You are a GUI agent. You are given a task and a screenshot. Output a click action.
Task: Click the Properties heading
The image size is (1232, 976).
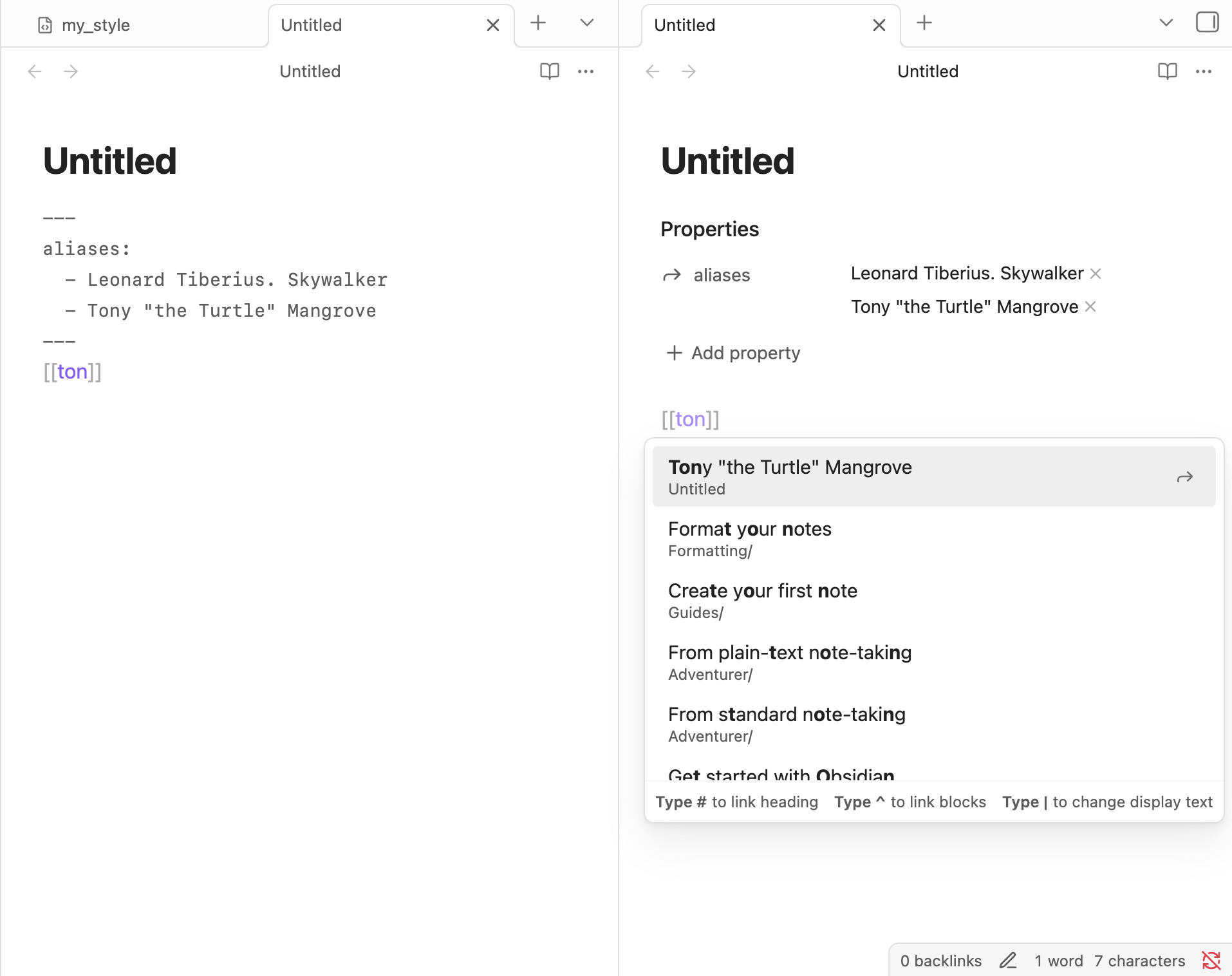pyautogui.click(x=710, y=229)
